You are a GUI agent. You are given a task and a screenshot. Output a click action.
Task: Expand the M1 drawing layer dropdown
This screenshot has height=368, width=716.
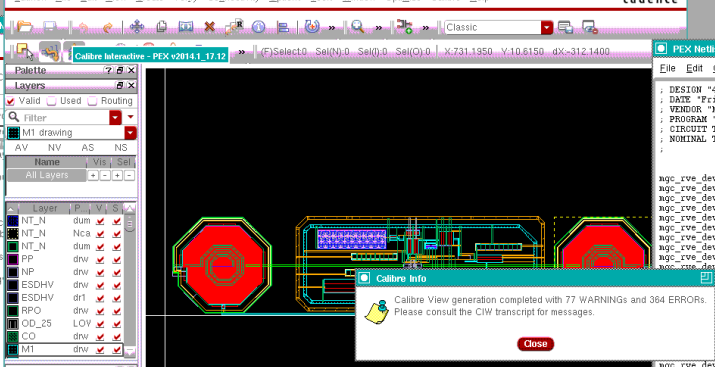pyautogui.click(x=131, y=133)
